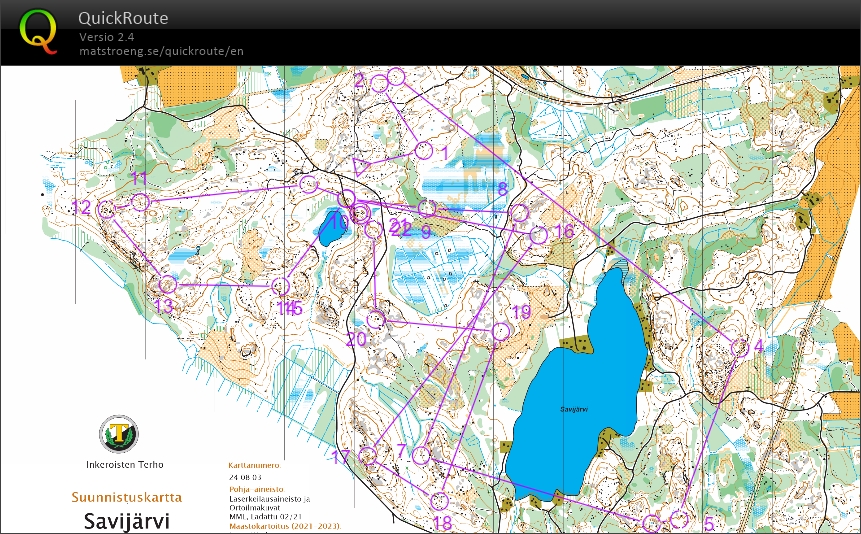The height and width of the screenshot is (534, 861).
Task: Select control circle number 12
Action: 106,209
